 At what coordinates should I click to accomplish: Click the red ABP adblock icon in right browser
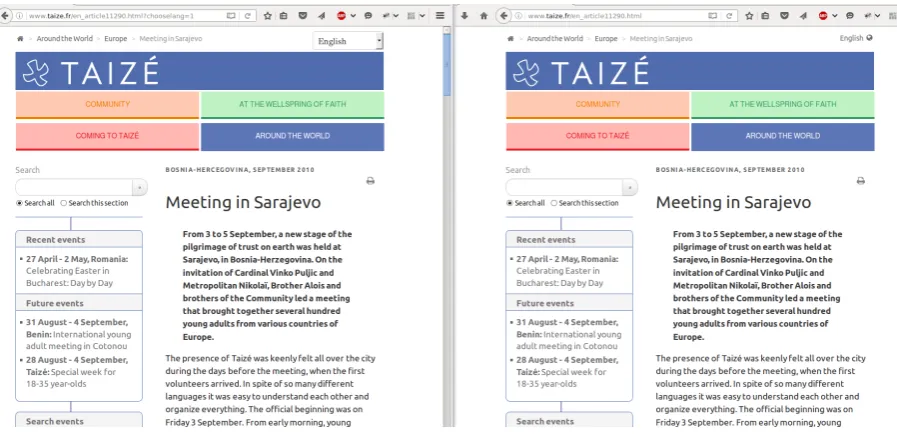coord(823,16)
